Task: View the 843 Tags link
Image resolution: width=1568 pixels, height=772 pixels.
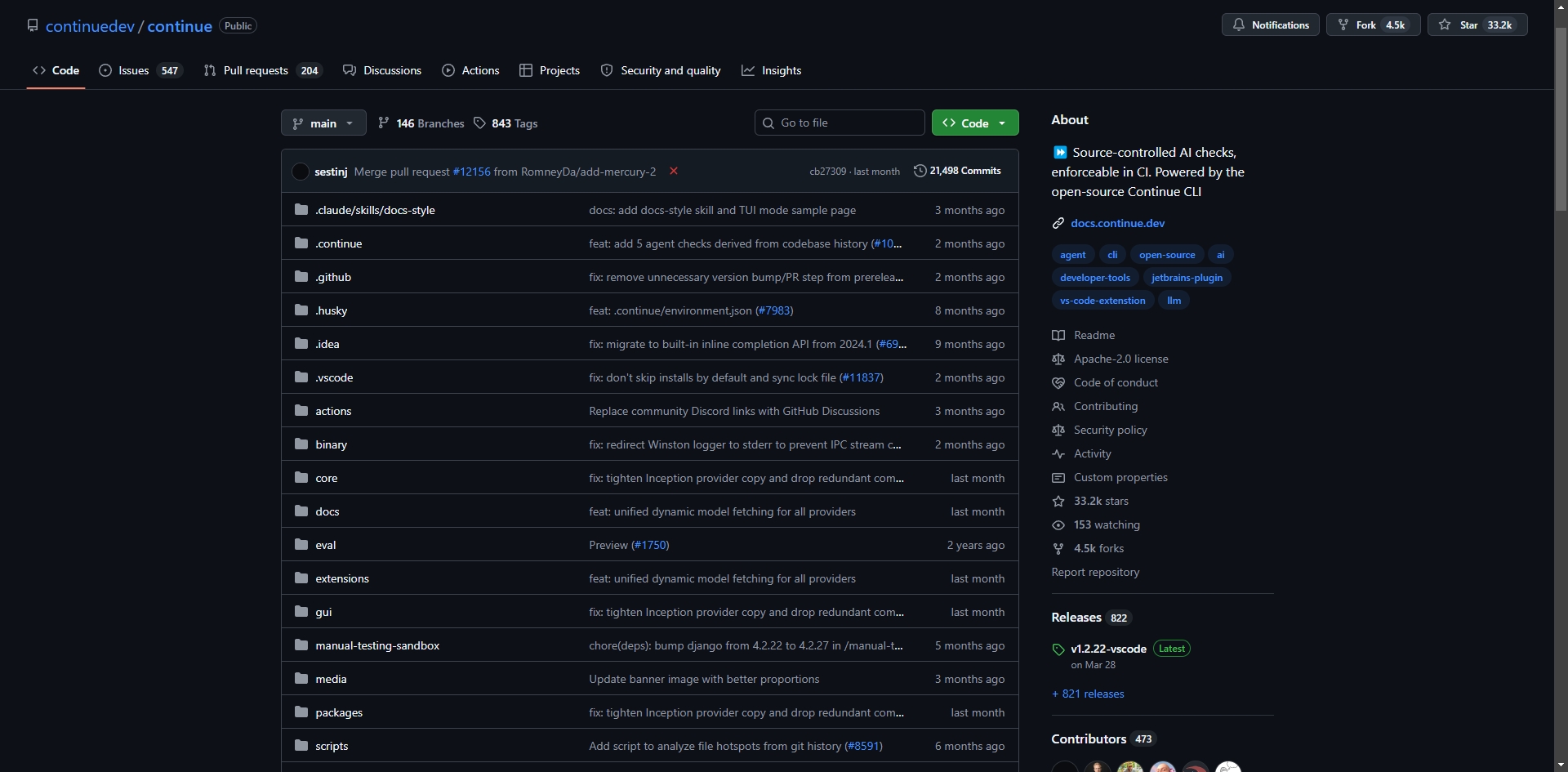Action: [506, 123]
